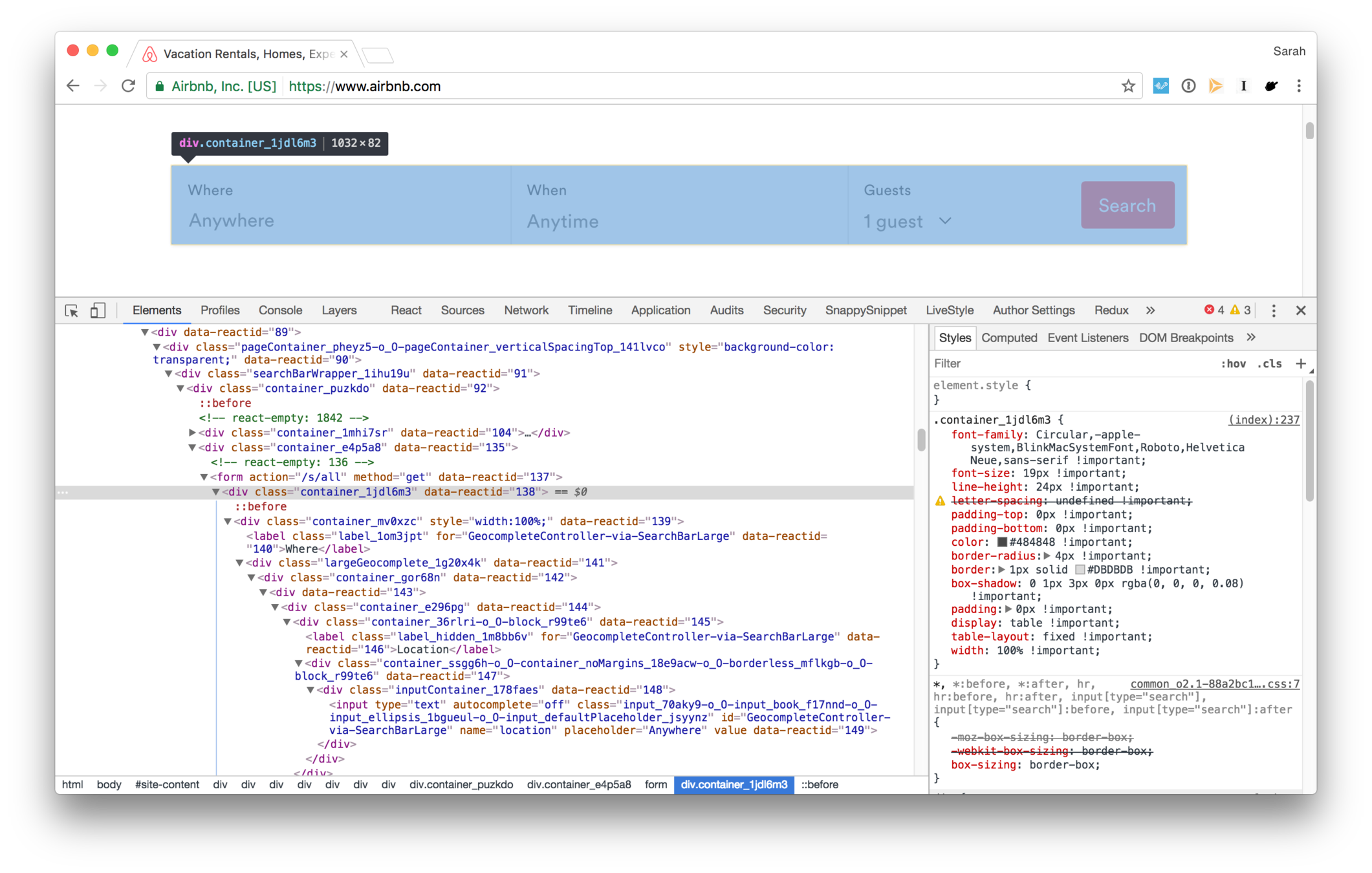Click the #484848 color swatch
1372x873 pixels.
click(1002, 543)
